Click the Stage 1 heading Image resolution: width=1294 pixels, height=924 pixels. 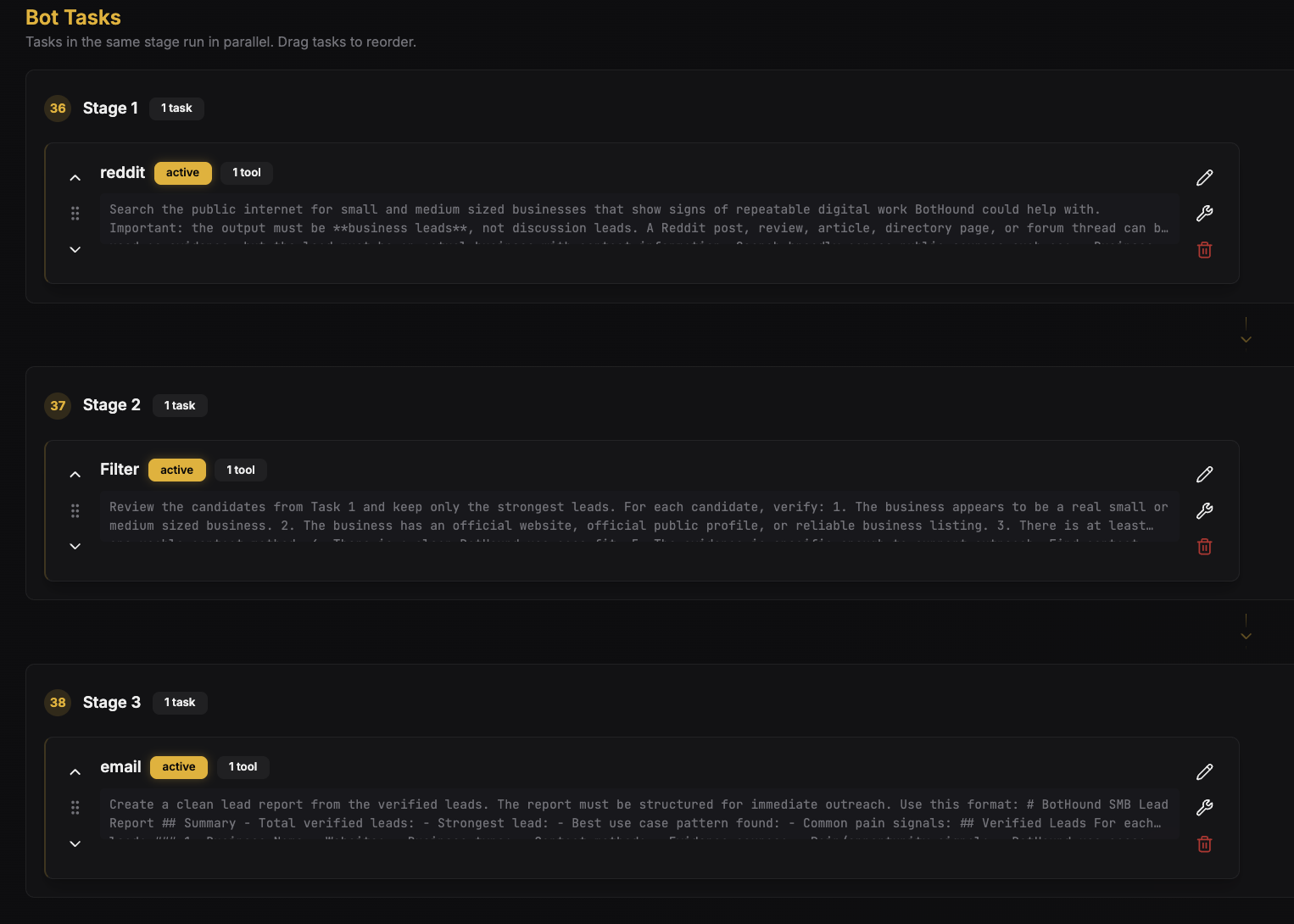[x=110, y=109]
